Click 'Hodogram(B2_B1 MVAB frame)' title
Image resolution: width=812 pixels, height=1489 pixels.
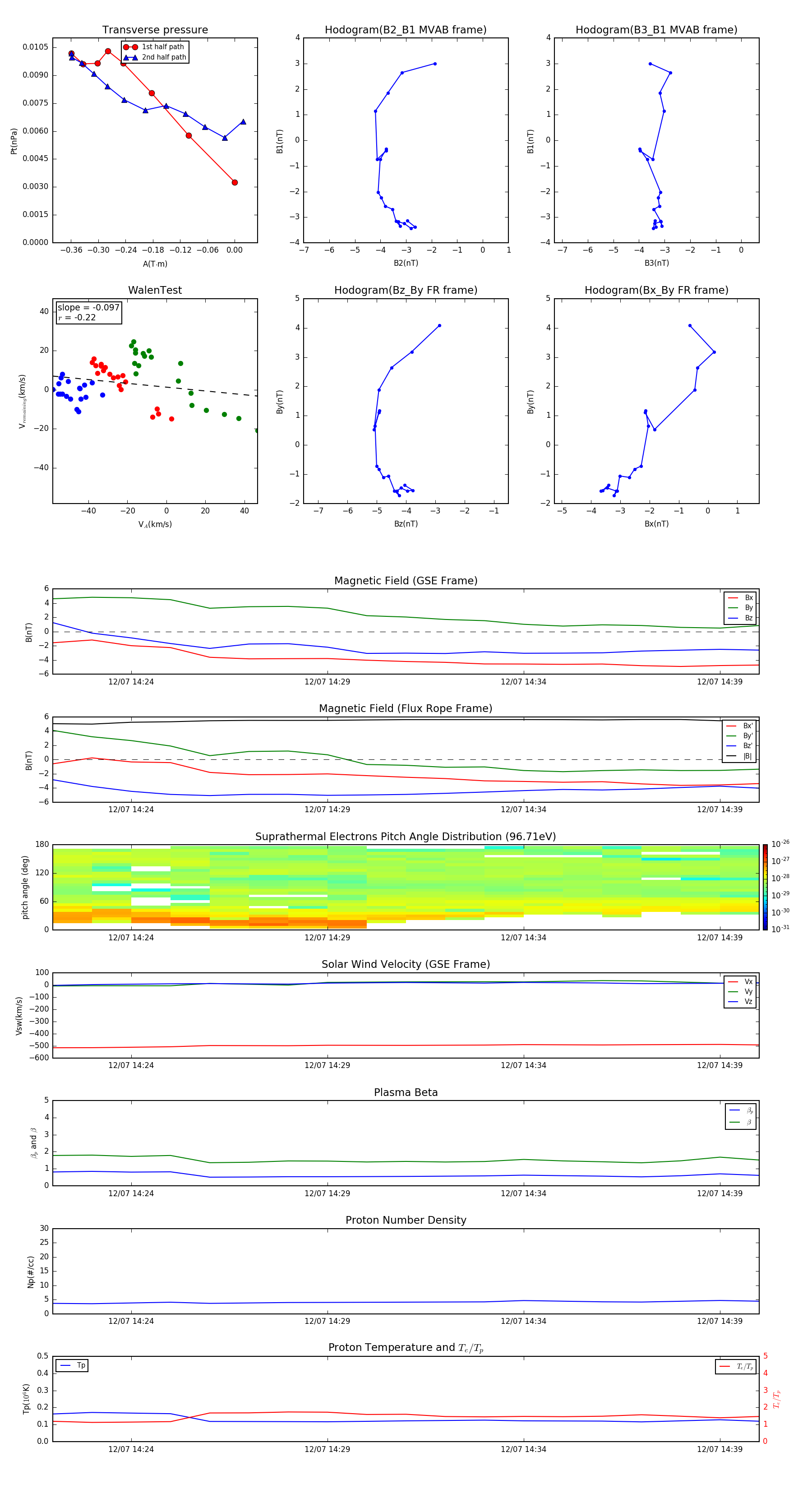[x=406, y=30]
